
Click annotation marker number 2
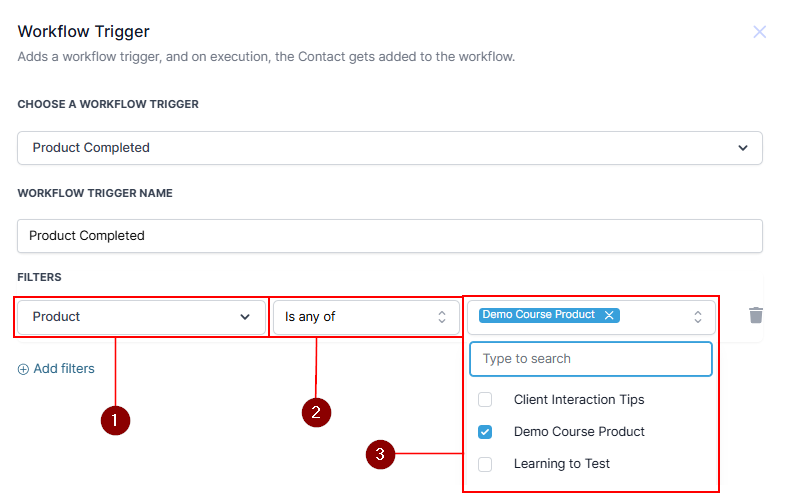(x=316, y=411)
